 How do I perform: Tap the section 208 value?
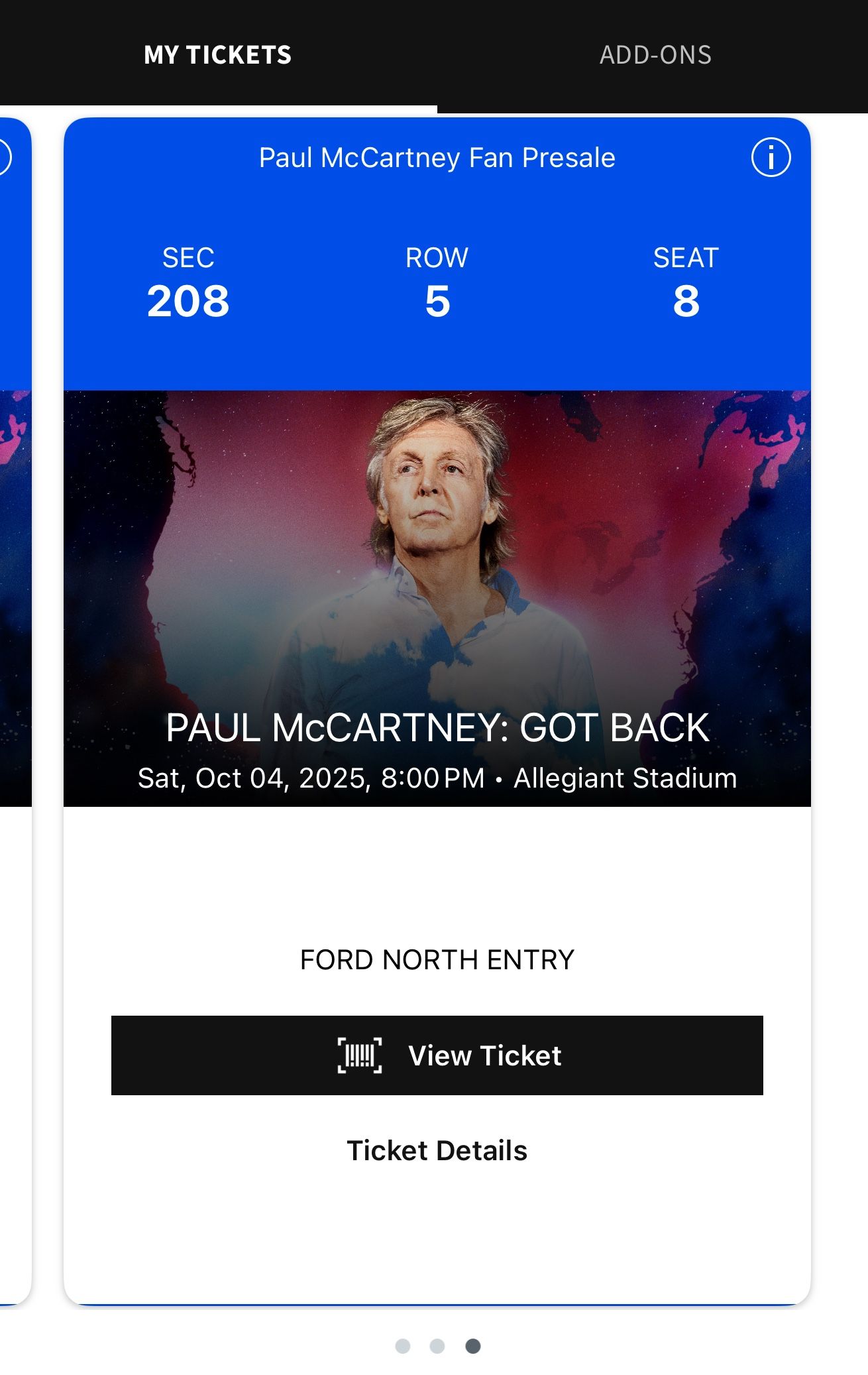coord(188,301)
